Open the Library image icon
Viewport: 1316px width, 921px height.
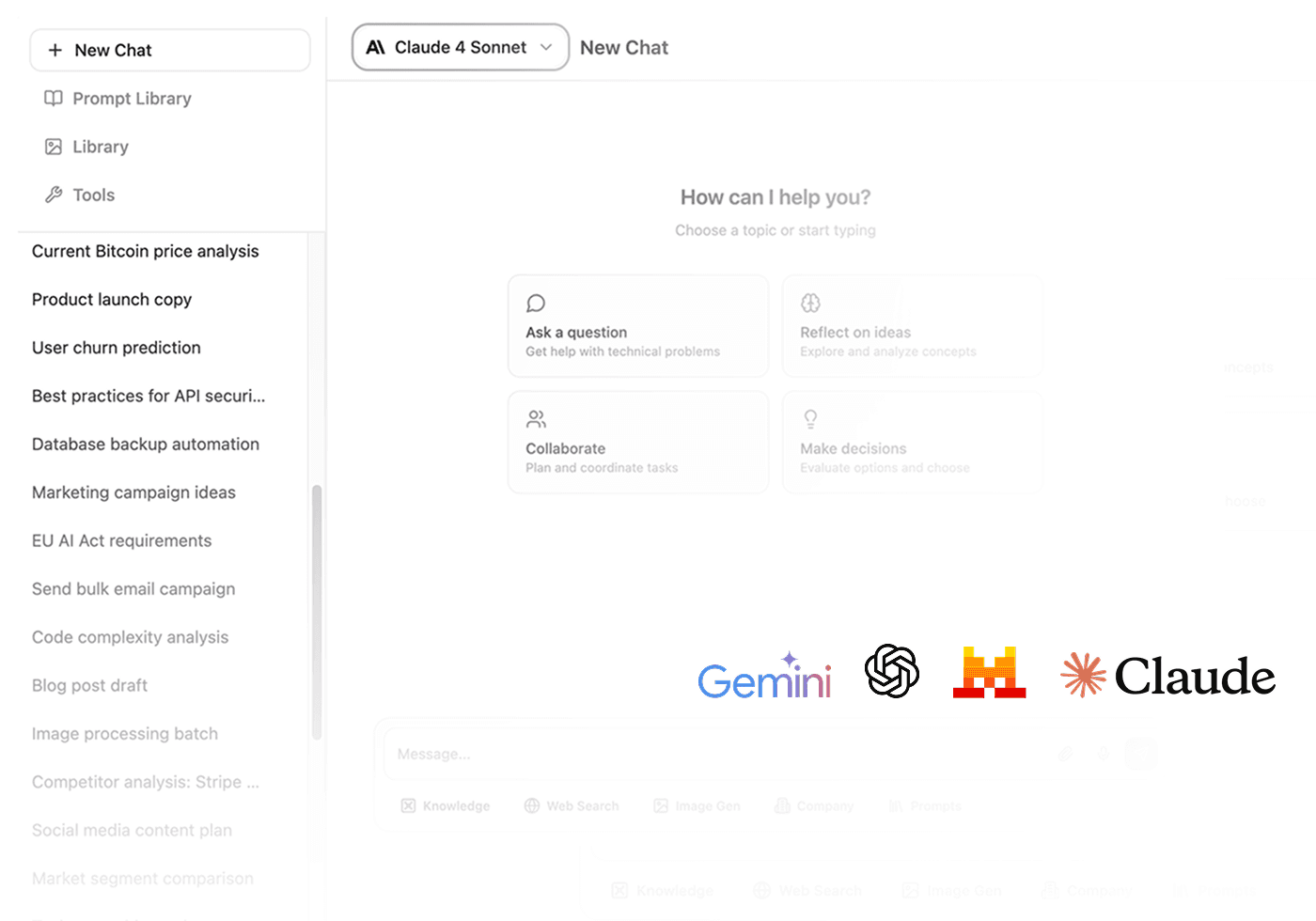[x=54, y=147]
